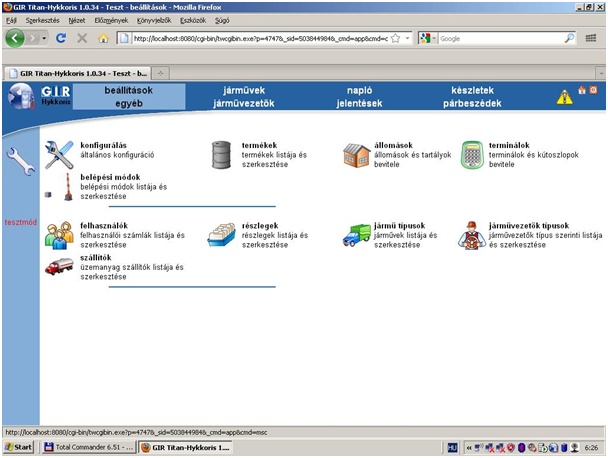
Task: Open the párbeszédek navigation tab
Action: click(473, 104)
